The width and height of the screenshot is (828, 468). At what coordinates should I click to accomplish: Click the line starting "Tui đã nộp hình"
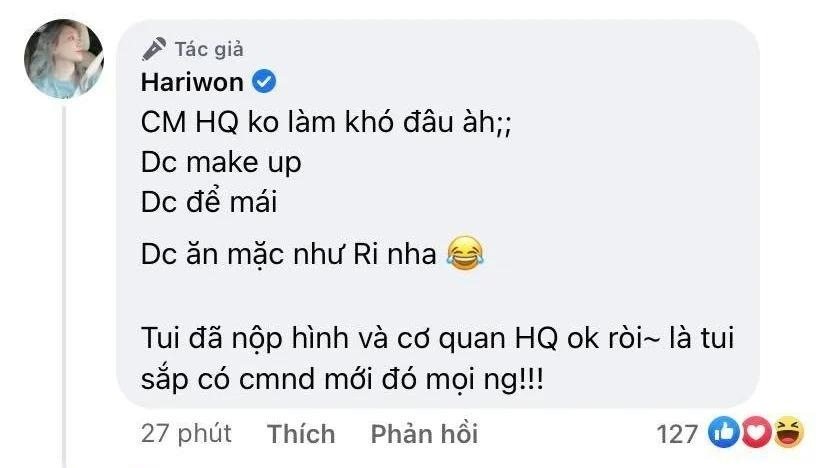434,339
